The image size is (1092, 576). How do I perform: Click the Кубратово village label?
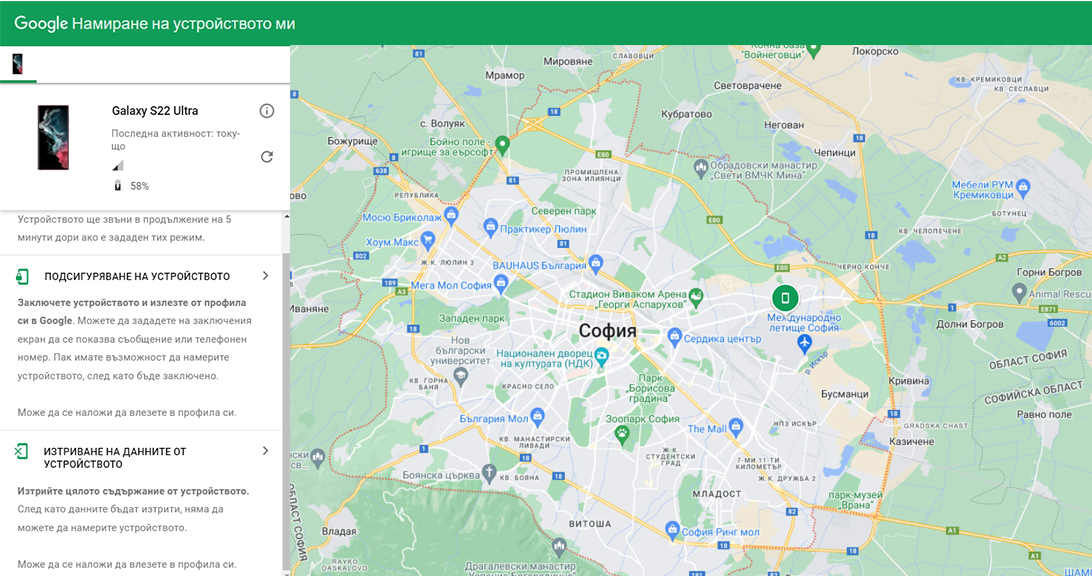[x=686, y=114]
